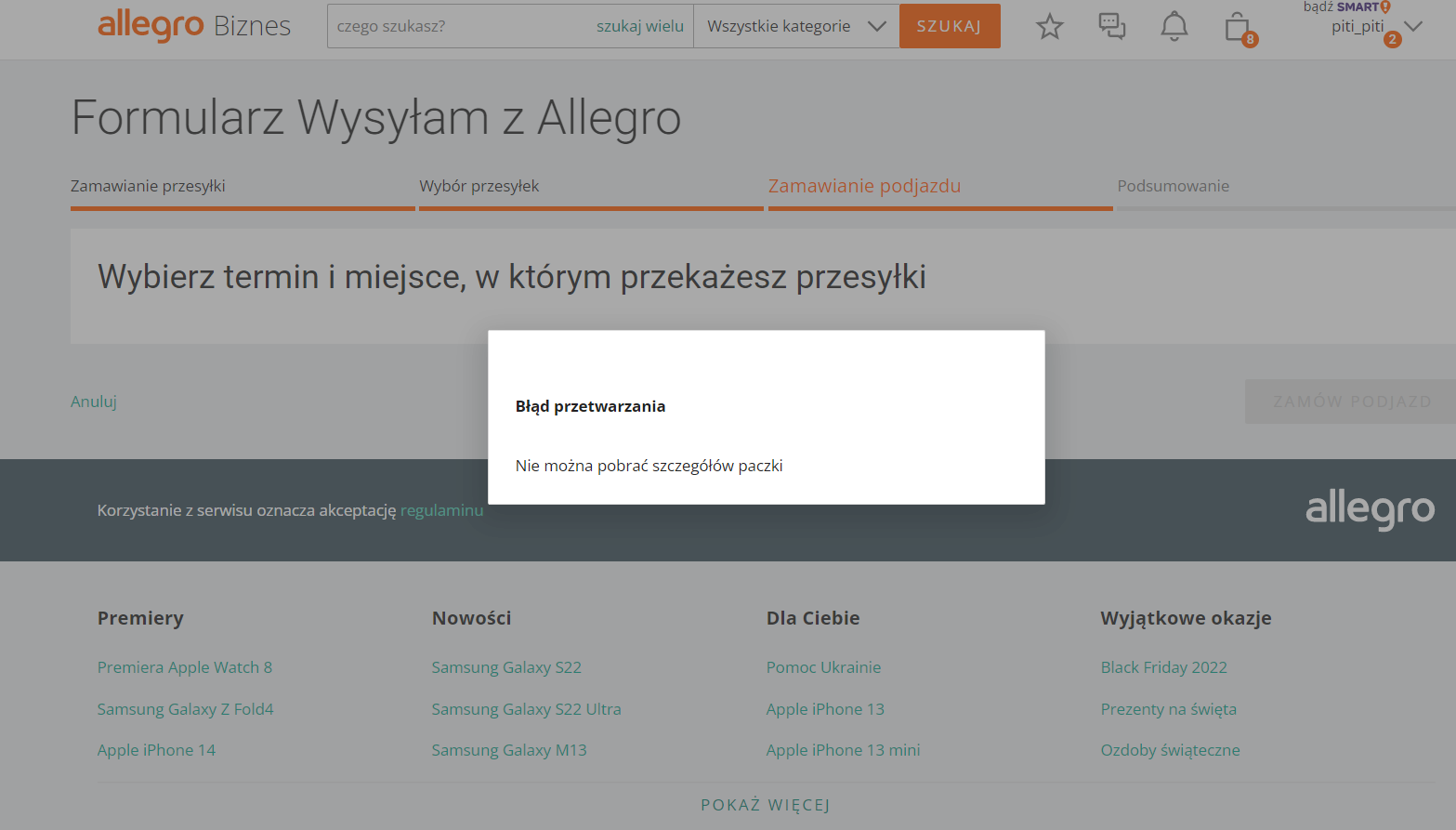Open the shopping cart icon showing 8 items
Viewport: 1456px width, 830px height.
(x=1236, y=26)
